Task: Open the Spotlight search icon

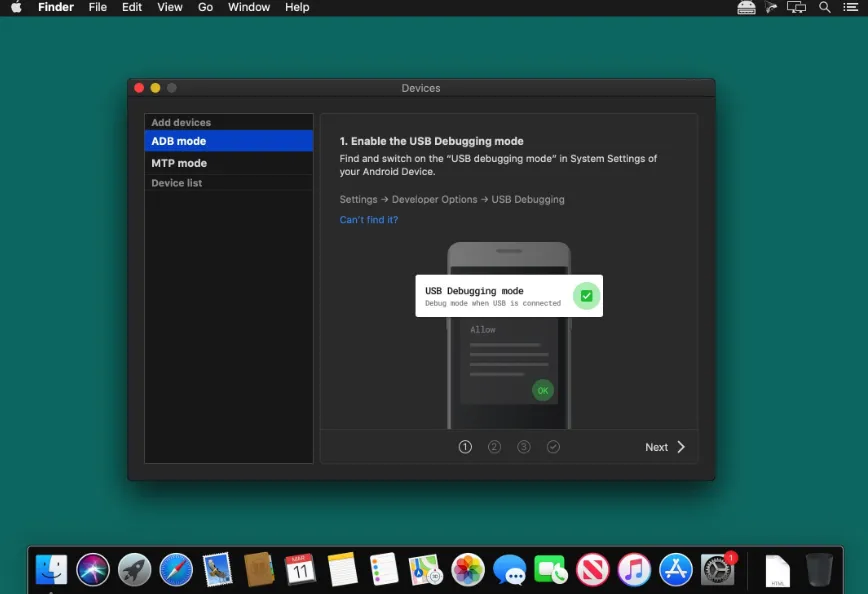Action: (x=825, y=7)
